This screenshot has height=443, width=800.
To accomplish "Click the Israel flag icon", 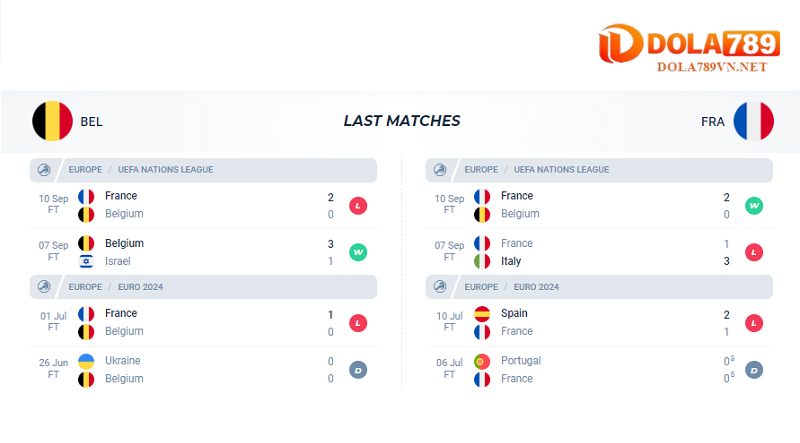I will click(x=86, y=261).
